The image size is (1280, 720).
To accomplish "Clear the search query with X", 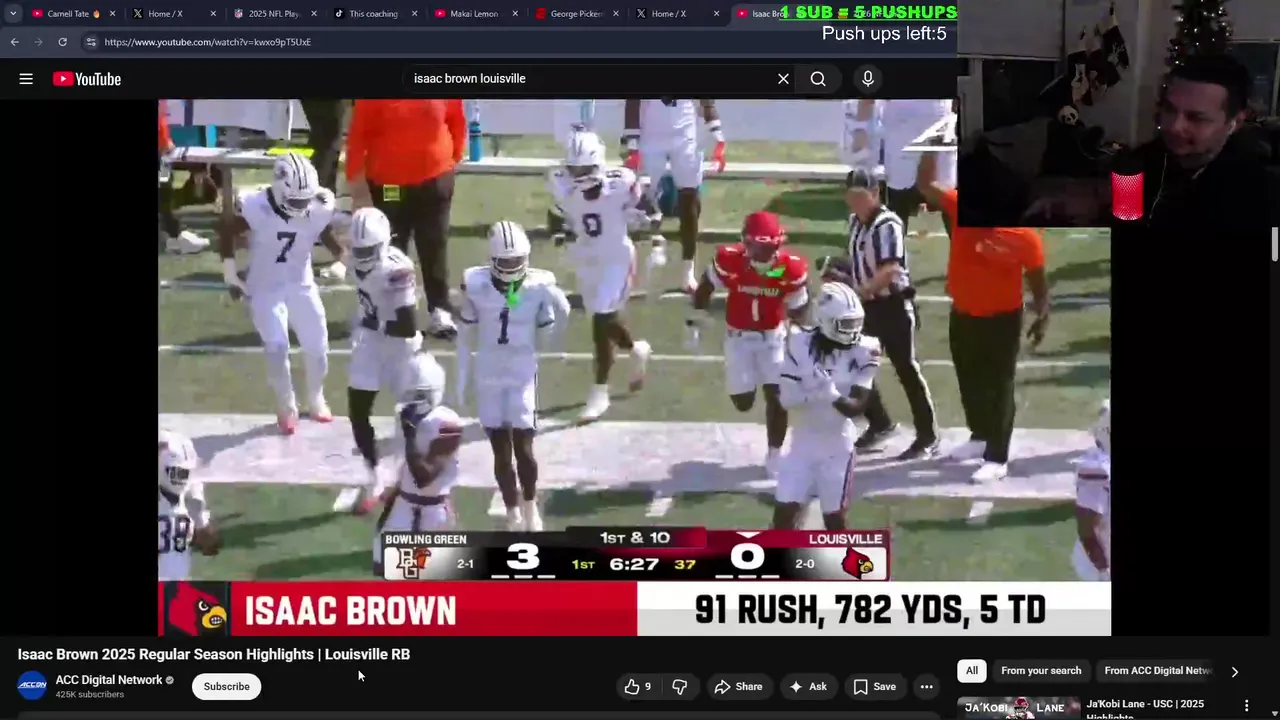I will pyautogui.click(x=783, y=79).
